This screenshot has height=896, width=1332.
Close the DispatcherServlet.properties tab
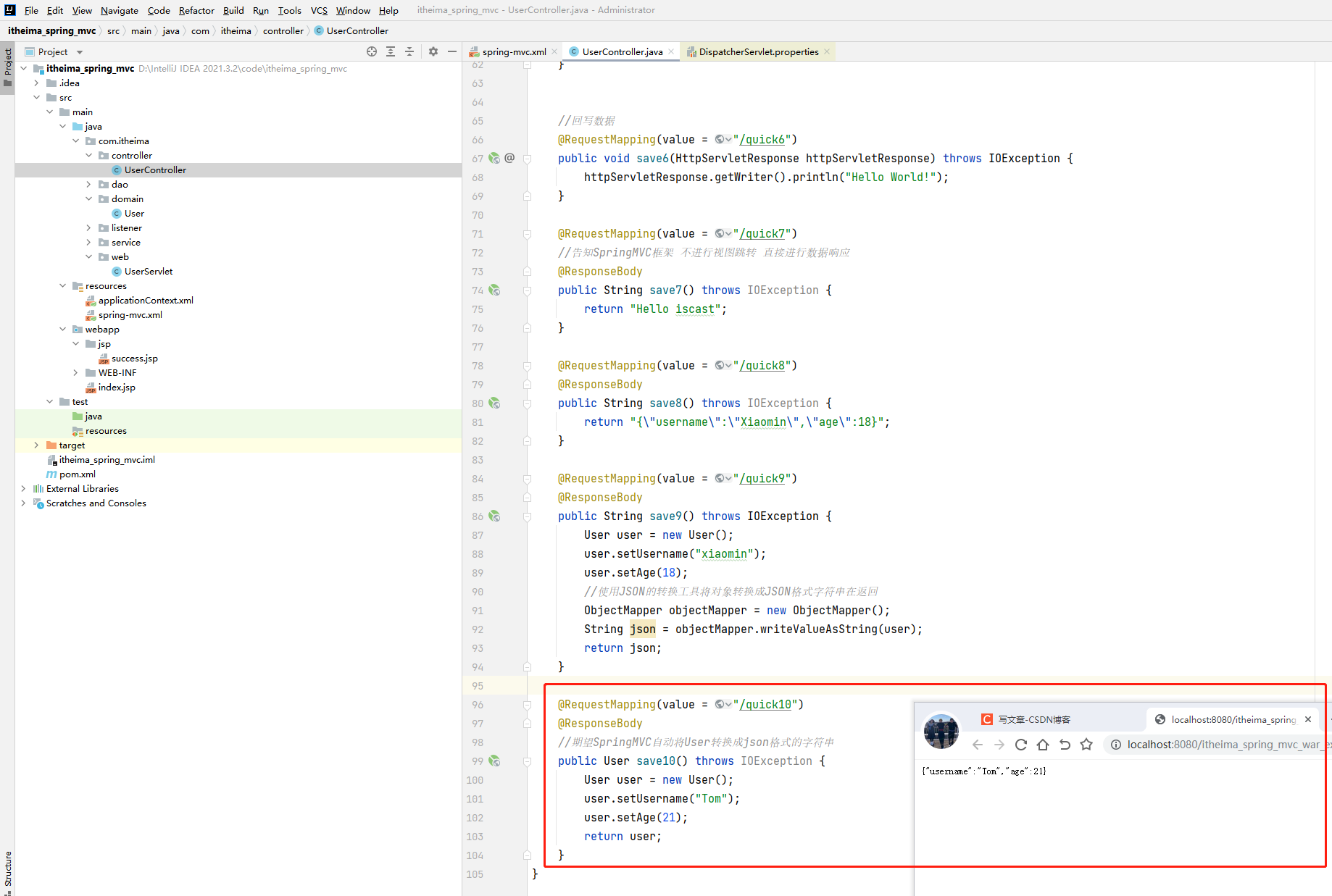(x=827, y=51)
